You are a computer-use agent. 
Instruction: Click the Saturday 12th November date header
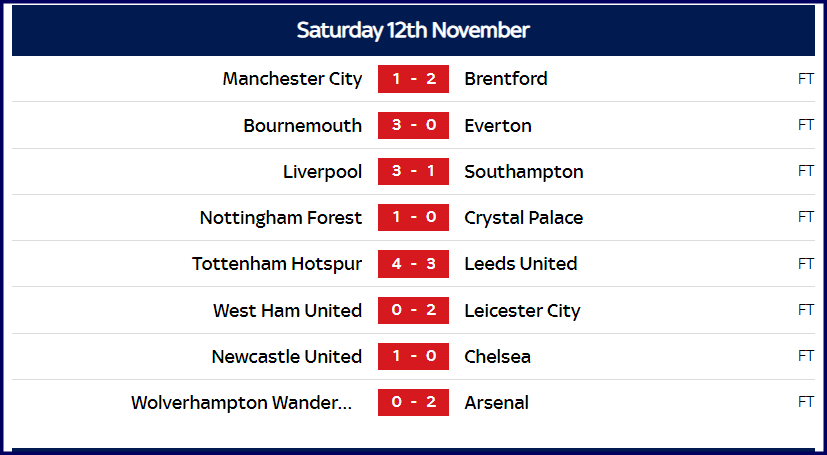click(x=413, y=31)
